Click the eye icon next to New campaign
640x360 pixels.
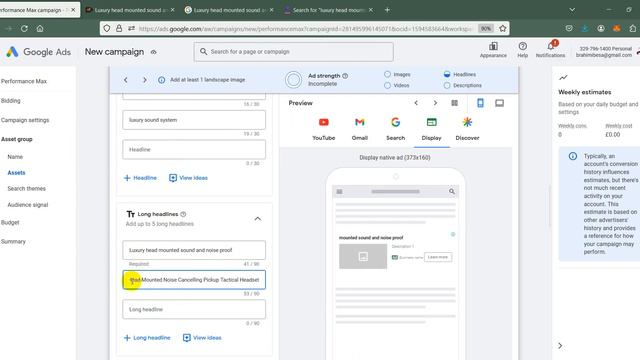tap(153, 52)
